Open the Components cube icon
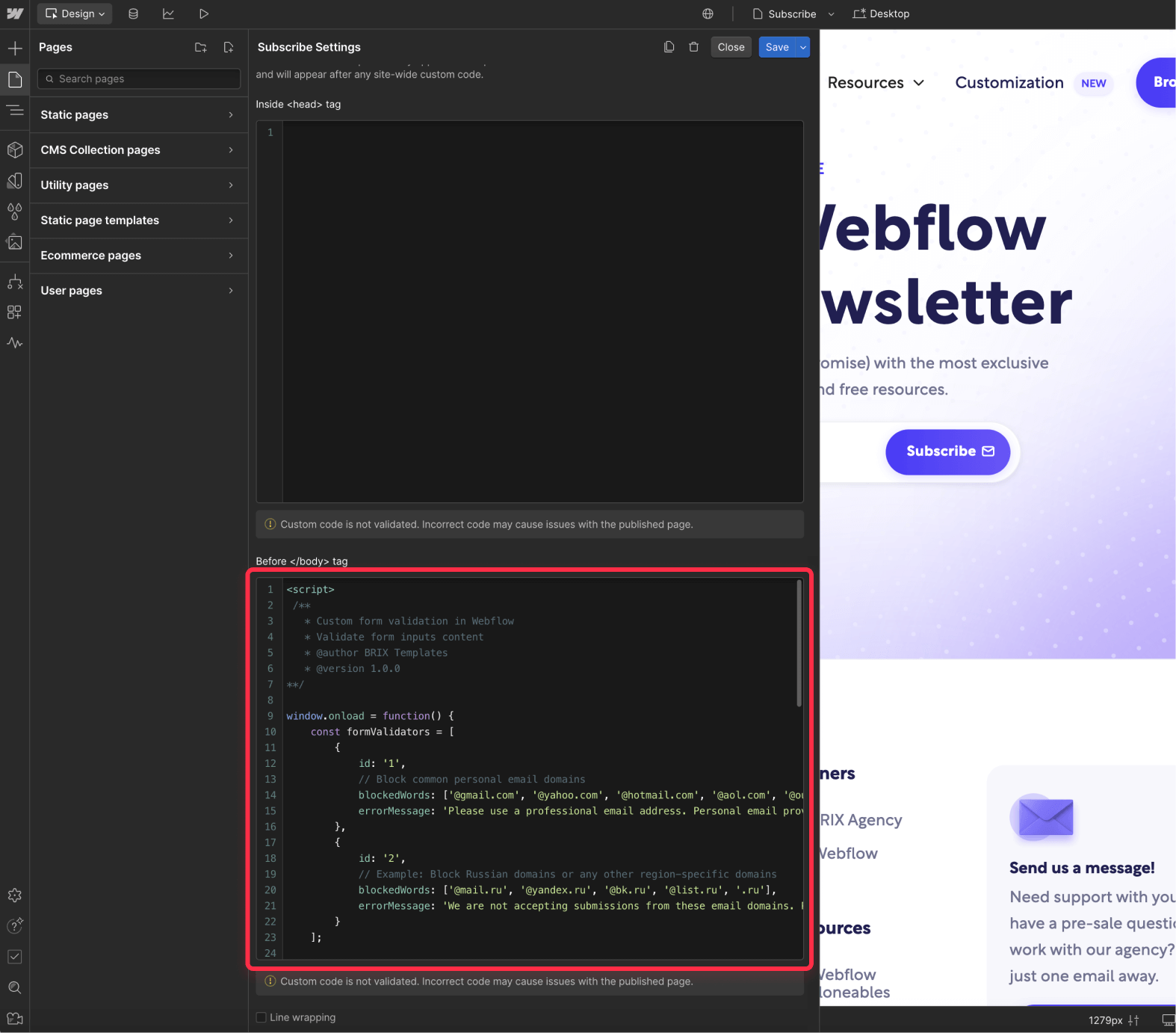Screen dimensions: 1176x1033 [x=15, y=149]
